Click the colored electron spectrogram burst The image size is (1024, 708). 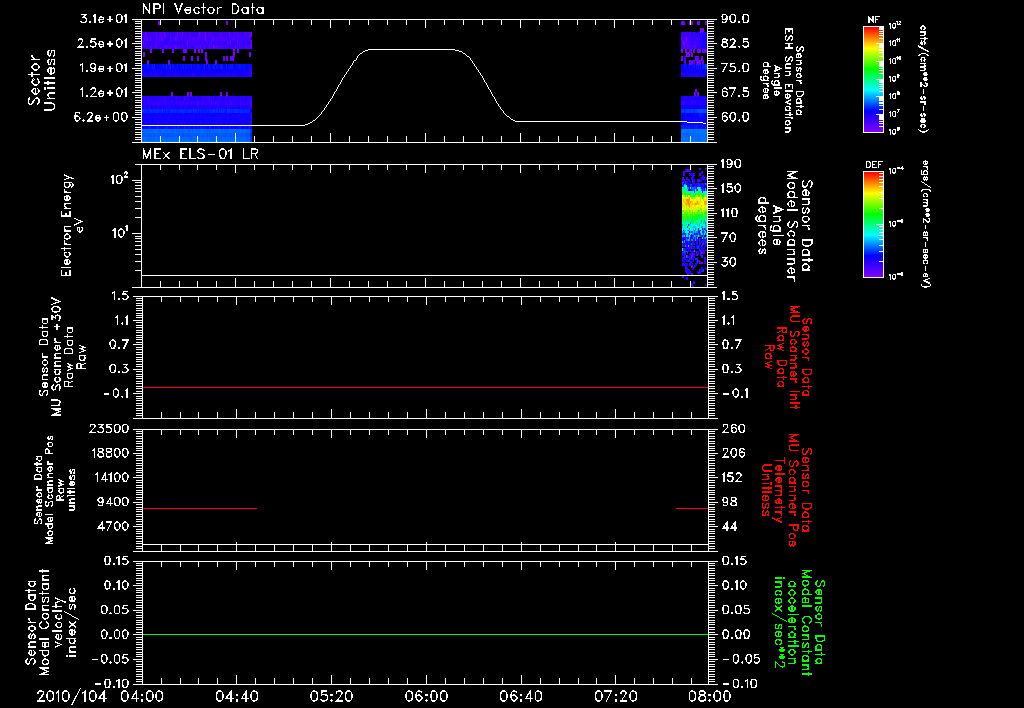(x=694, y=225)
